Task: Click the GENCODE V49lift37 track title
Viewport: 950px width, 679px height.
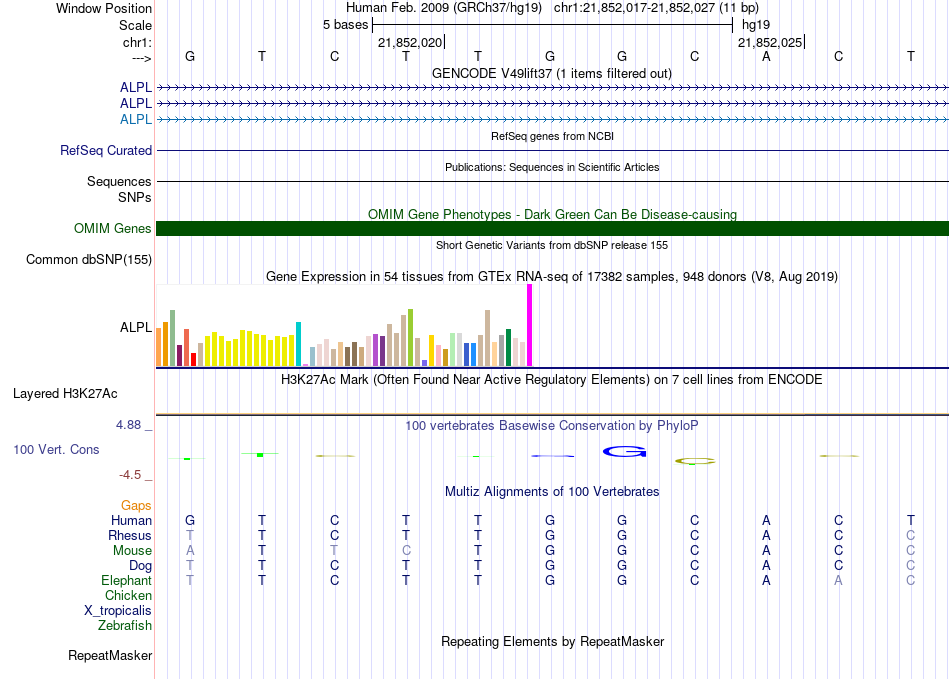Action: (552, 73)
